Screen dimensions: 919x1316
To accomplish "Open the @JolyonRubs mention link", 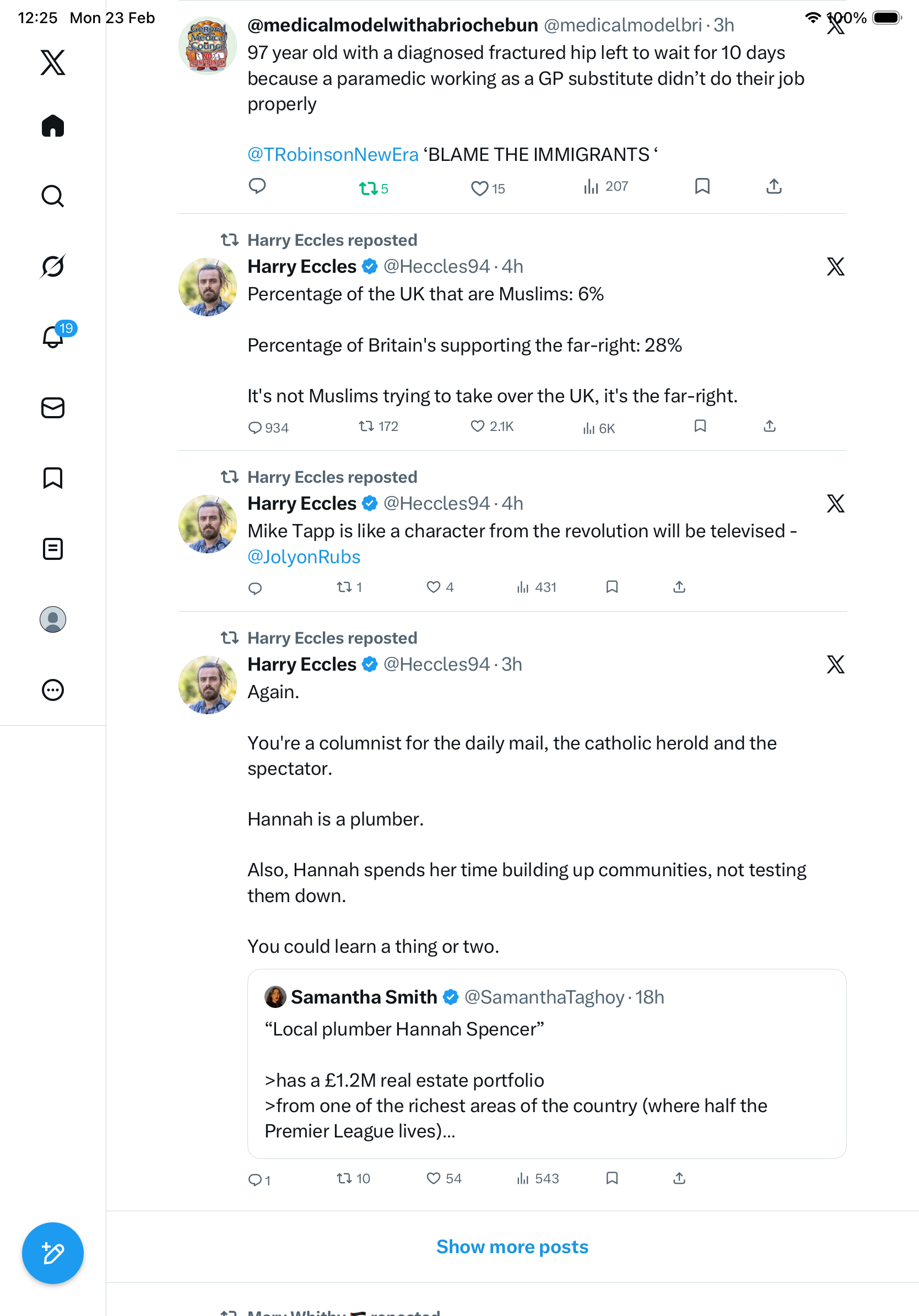I will coord(304,557).
